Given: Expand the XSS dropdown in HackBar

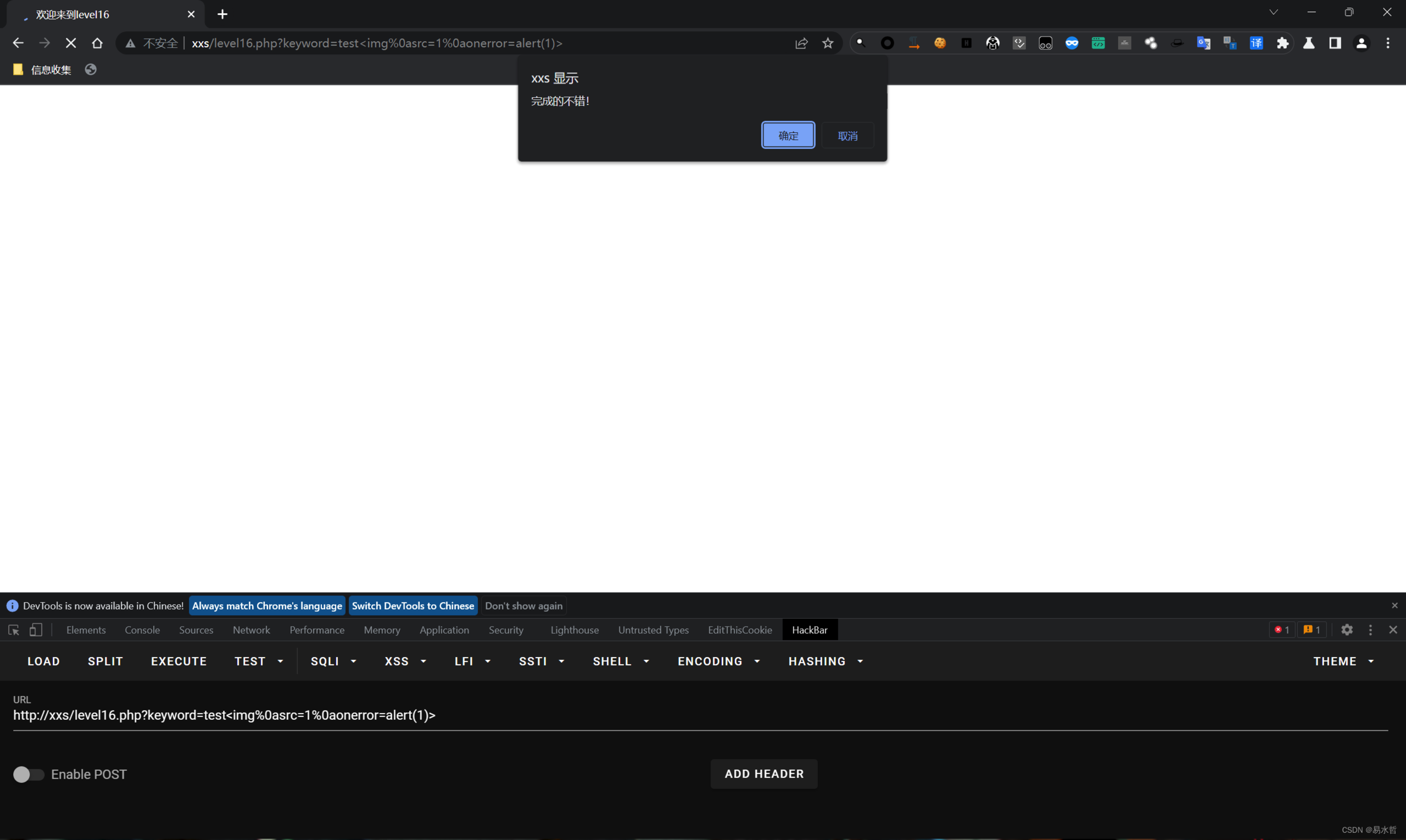Looking at the screenshot, I should 405,661.
